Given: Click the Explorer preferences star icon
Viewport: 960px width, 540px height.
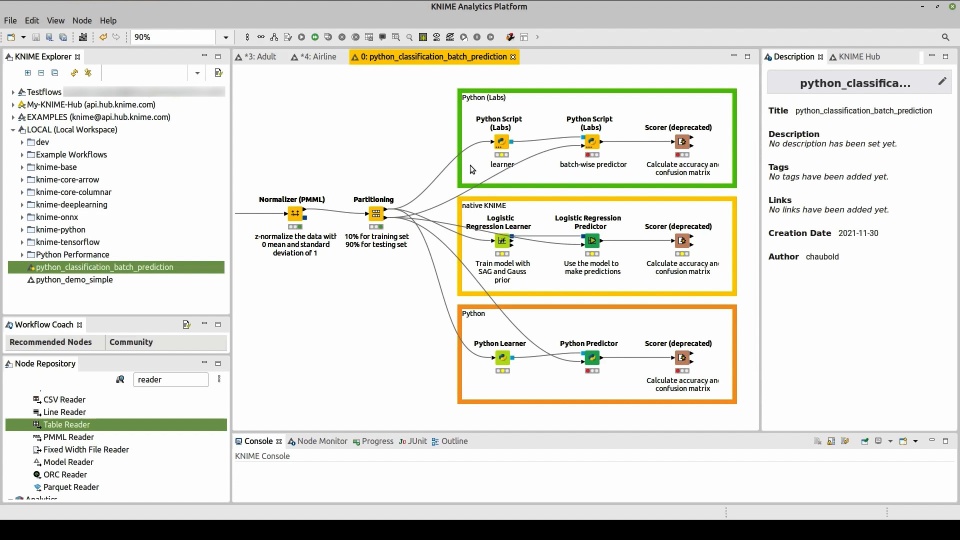Looking at the screenshot, I should pyautogui.click(x=88, y=73).
